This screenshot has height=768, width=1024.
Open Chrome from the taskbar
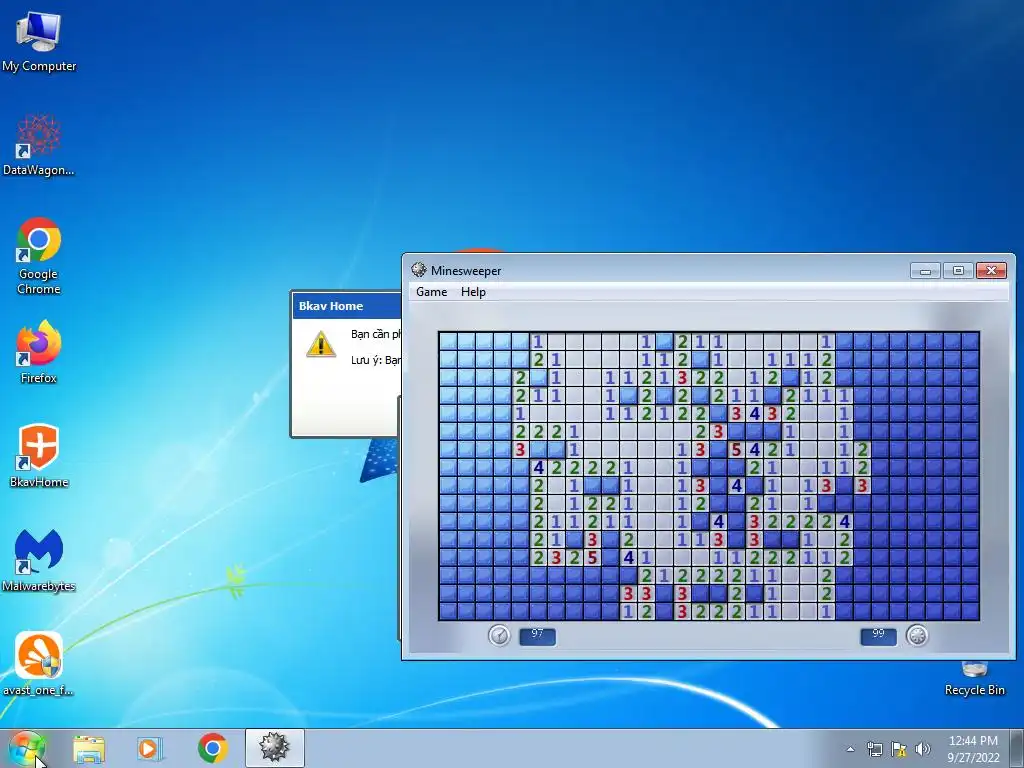click(212, 748)
